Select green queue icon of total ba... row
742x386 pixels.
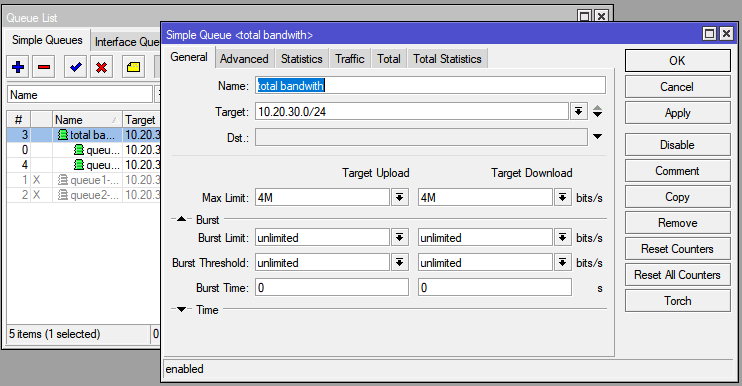tap(62, 135)
